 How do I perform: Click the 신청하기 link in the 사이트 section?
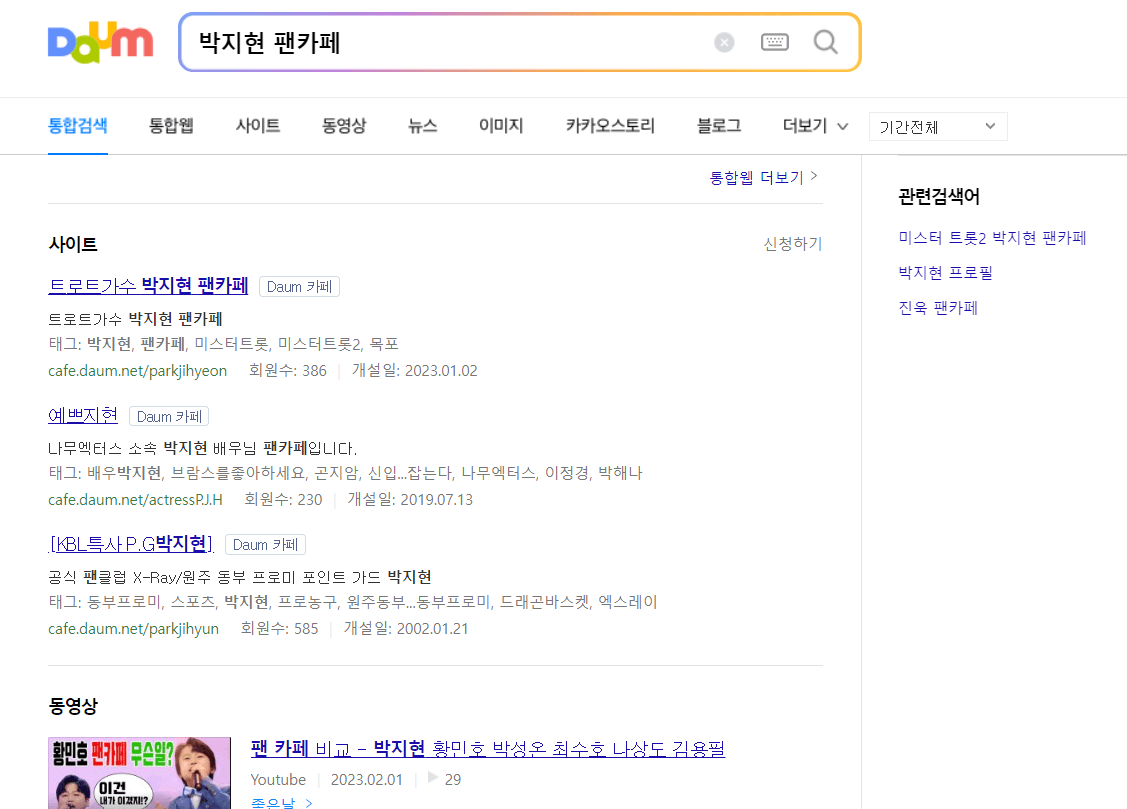(791, 243)
